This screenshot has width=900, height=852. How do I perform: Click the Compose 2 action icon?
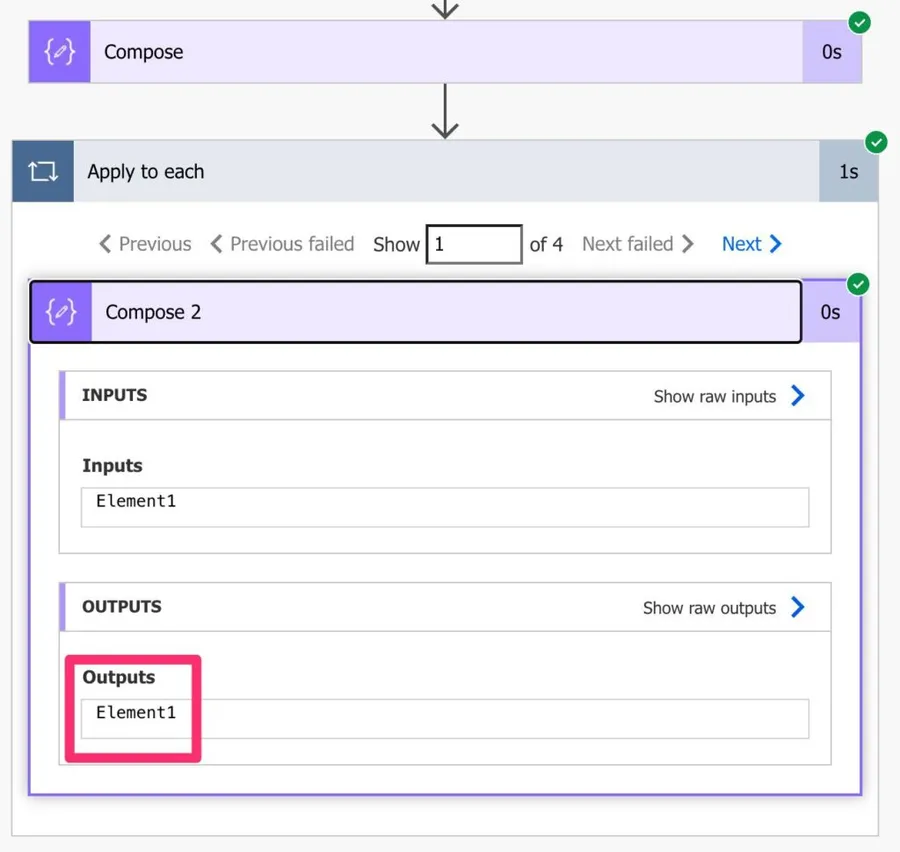pos(61,312)
